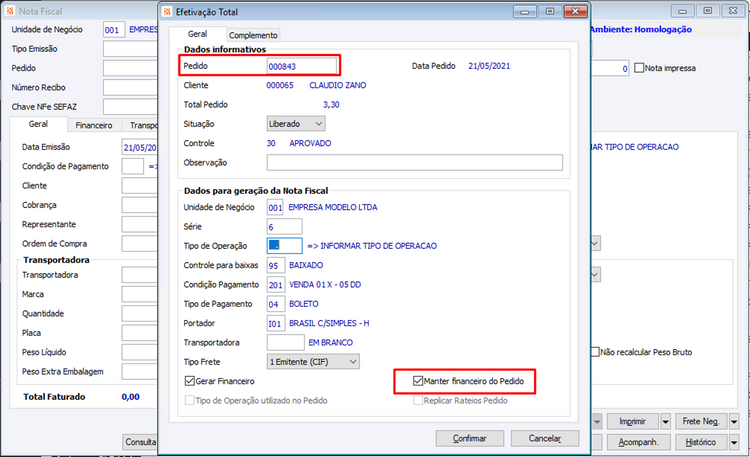
Task: Click client code 000065
Action: pyautogui.click(x=280, y=85)
